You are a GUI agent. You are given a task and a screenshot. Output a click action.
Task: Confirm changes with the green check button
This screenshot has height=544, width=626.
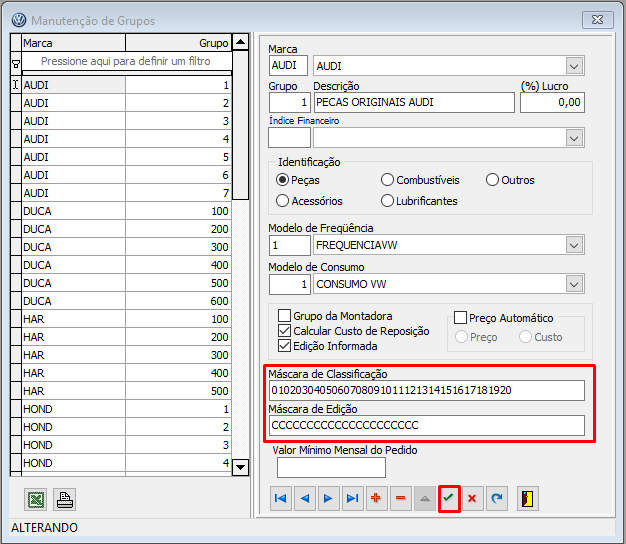pyautogui.click(x=449, y=498)
